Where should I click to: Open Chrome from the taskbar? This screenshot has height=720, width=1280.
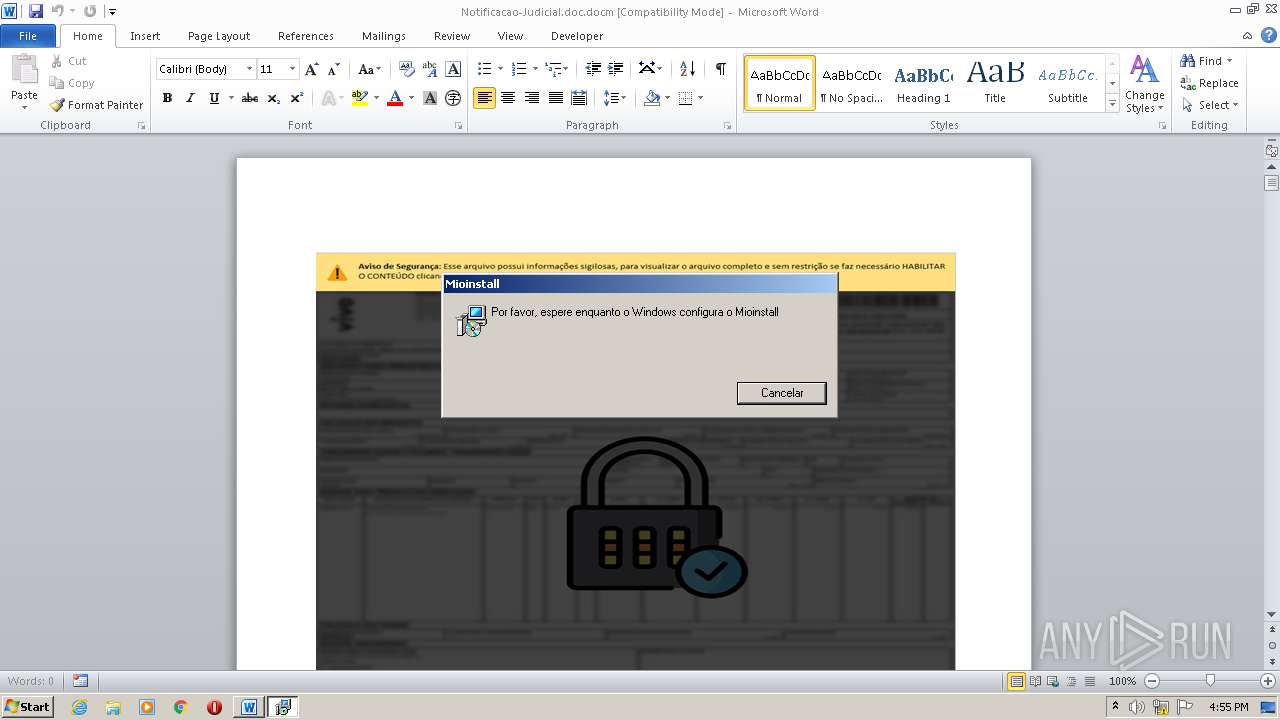coord(181,707)
